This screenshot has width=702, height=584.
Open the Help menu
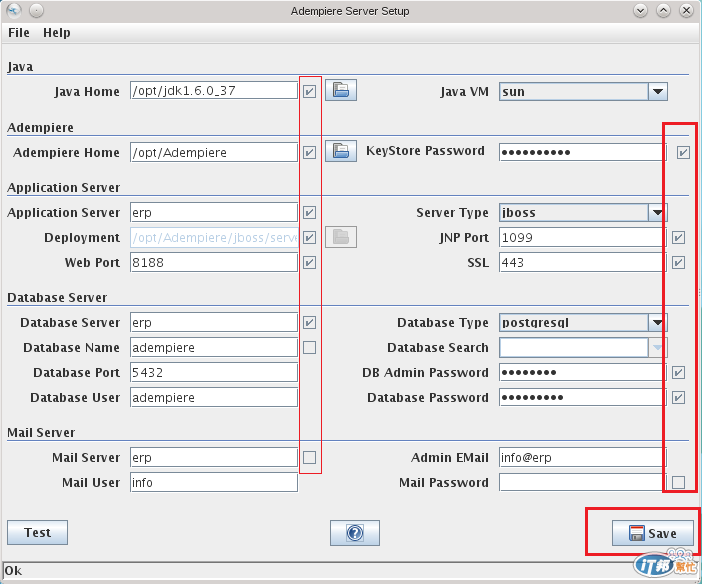pyautogui.click(x=56, y=33)
